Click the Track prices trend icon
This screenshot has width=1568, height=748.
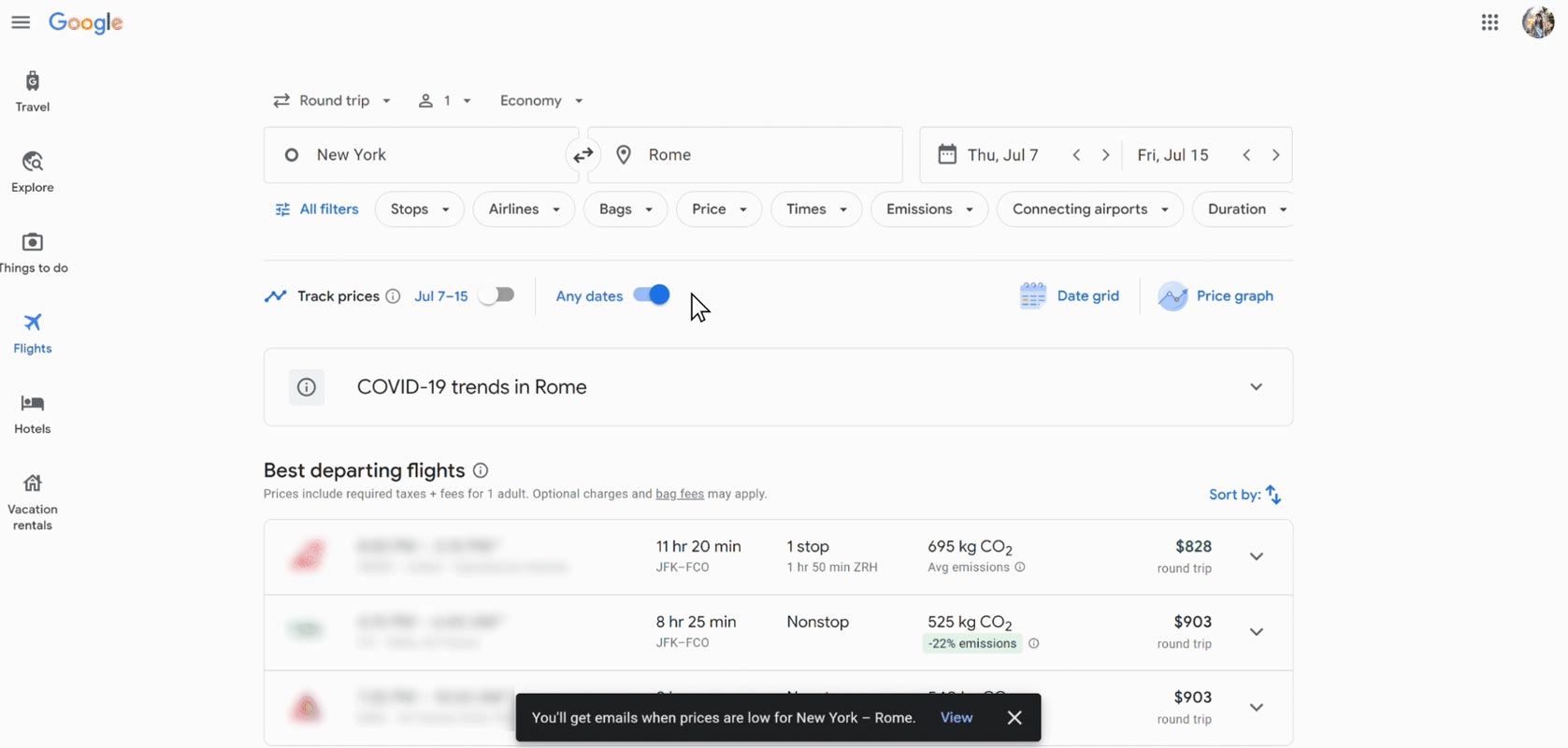[x=275, y=296]
